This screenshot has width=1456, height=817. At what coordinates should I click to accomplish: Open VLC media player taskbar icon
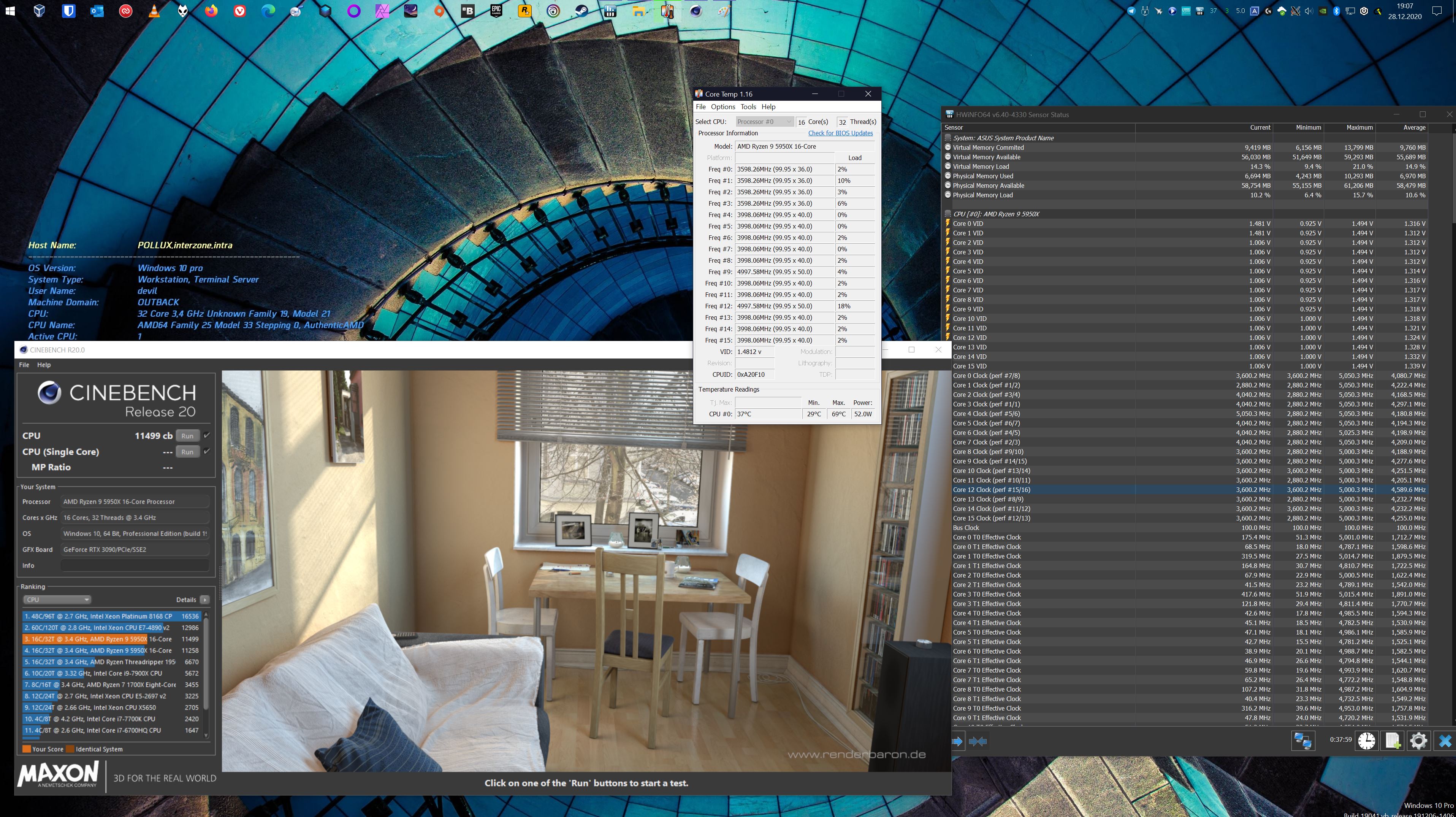(x=154, y=11)
